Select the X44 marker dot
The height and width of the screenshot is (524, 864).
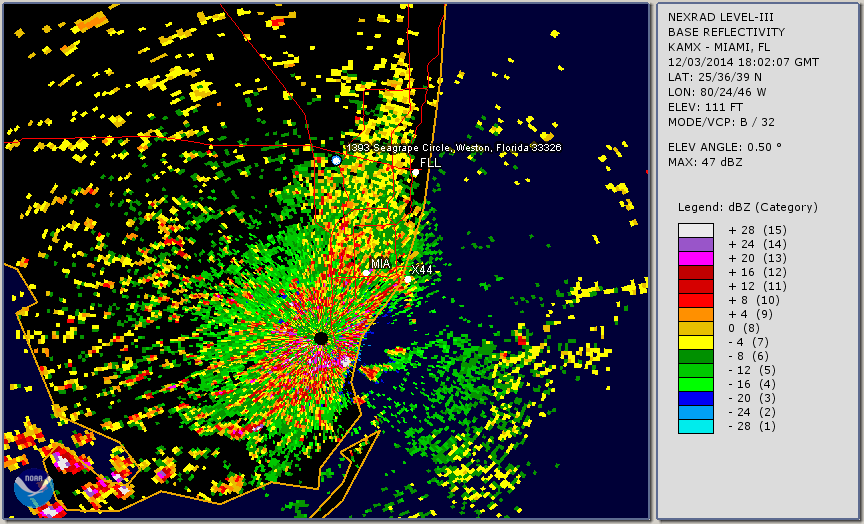click(x=408, y=280)
